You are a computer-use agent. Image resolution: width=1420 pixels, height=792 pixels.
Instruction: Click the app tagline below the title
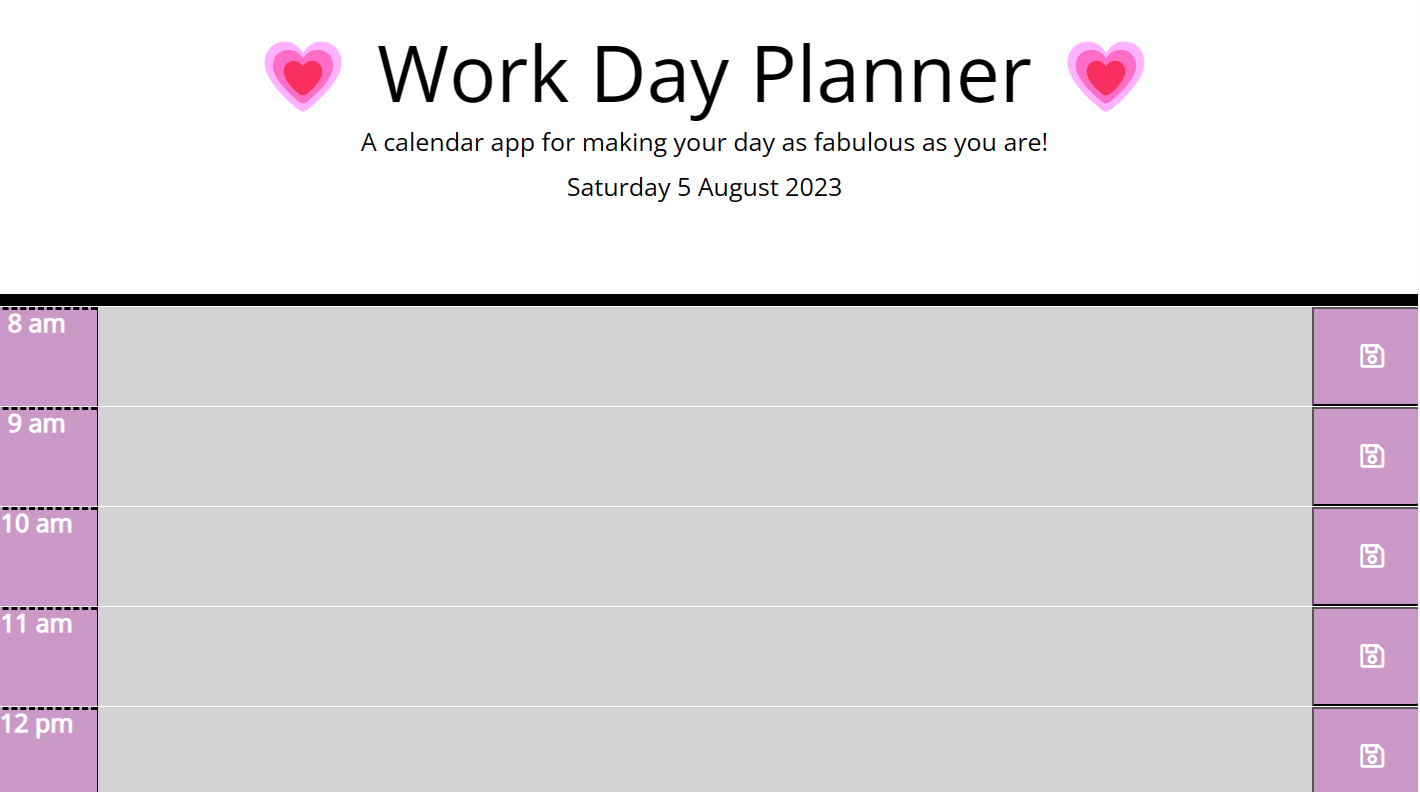point(703,142)
